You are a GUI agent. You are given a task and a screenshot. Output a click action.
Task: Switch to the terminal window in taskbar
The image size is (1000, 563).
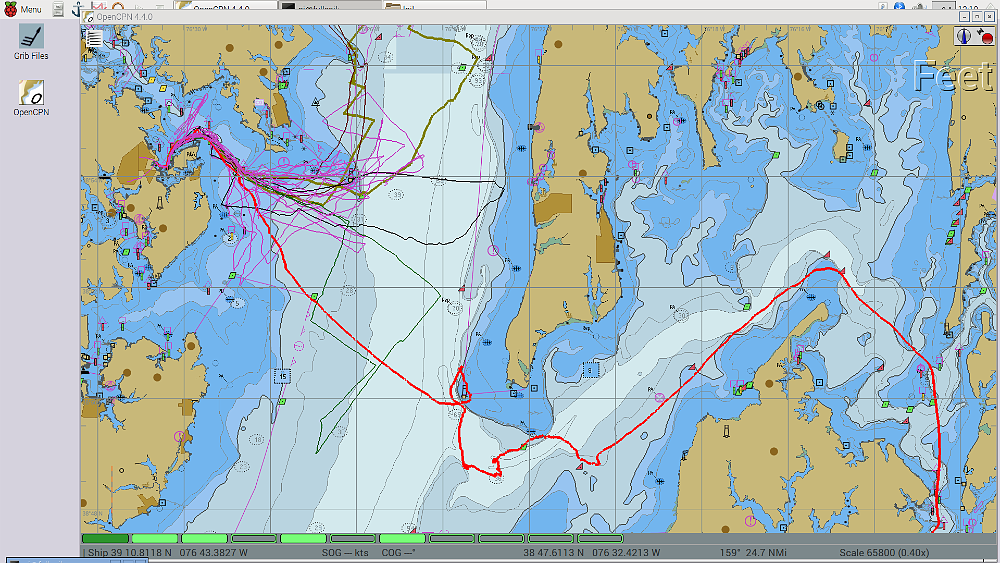328,6
